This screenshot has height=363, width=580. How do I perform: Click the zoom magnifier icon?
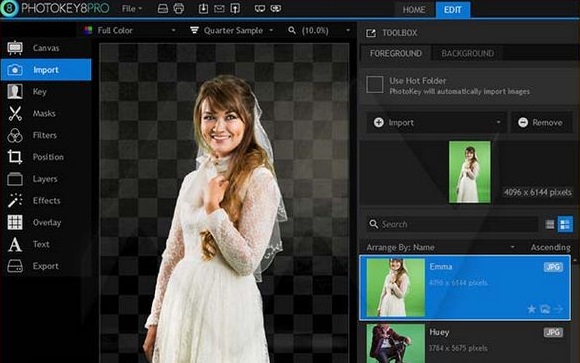292,30
